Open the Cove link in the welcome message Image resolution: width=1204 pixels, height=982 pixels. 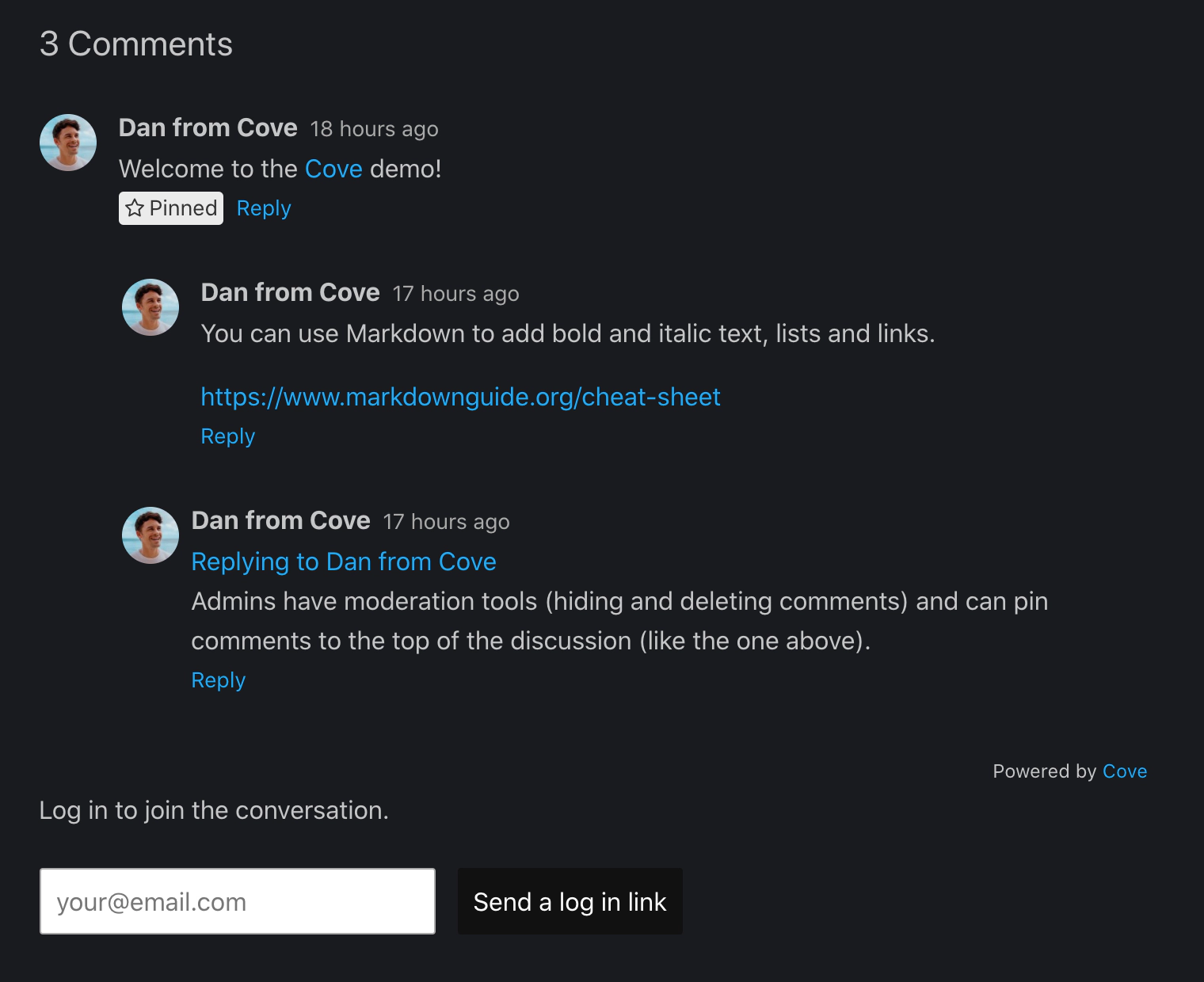[x=333, y=169]
